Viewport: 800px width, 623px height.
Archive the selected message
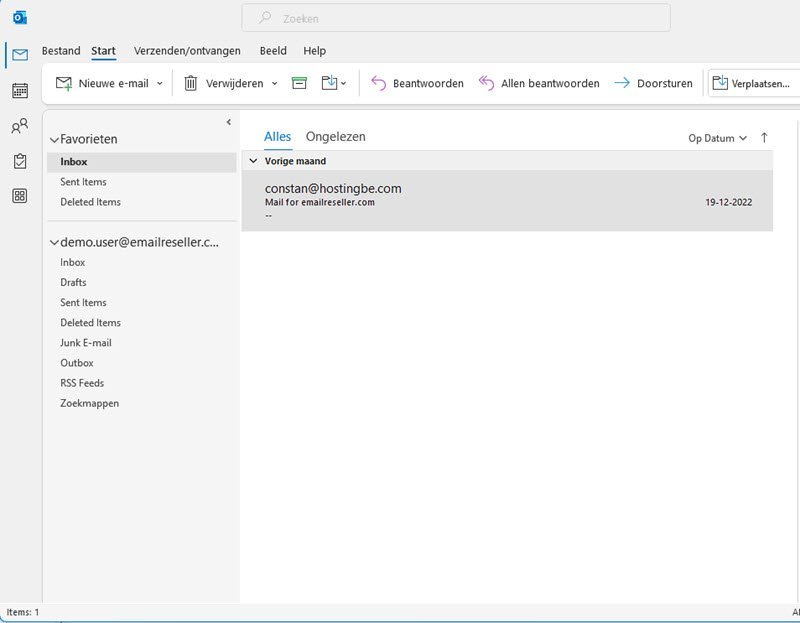299,83
